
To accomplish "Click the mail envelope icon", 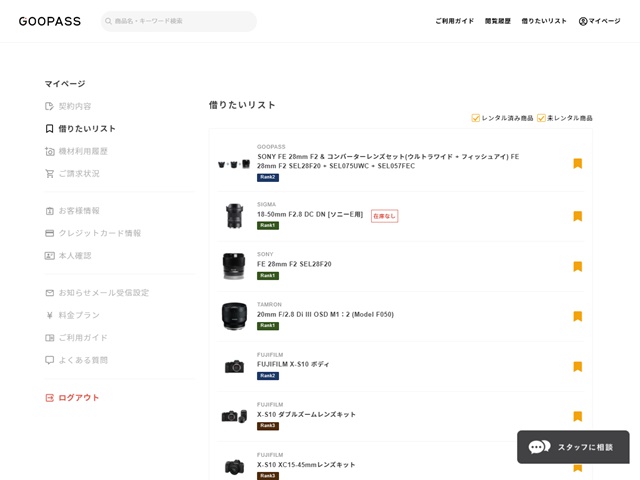I will [x=49, y=293].
